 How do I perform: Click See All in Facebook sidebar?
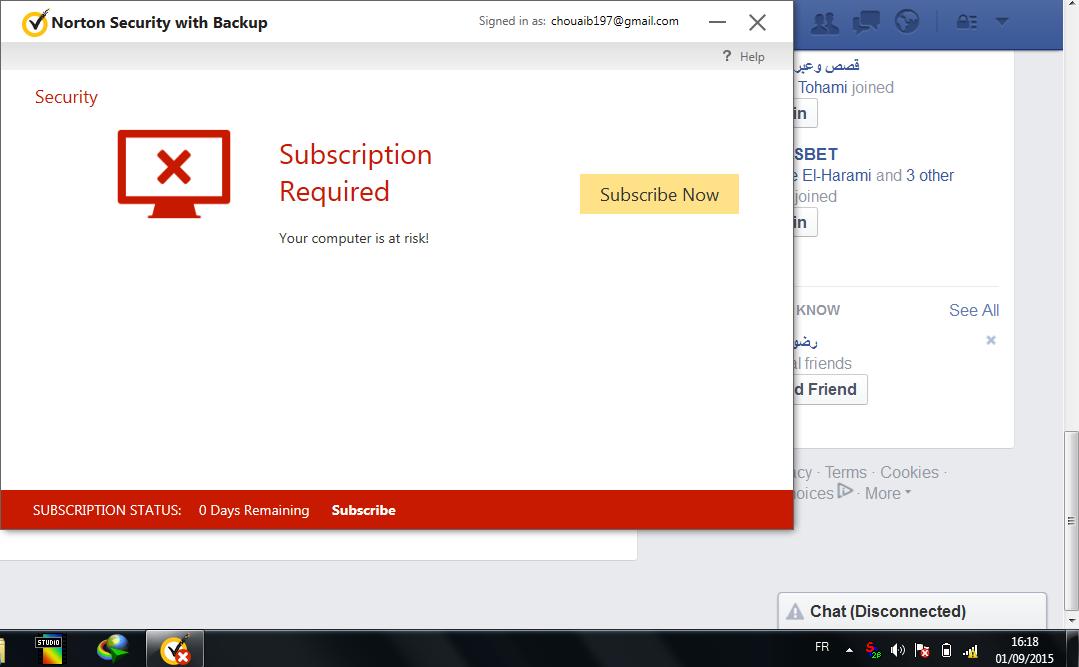974,310
